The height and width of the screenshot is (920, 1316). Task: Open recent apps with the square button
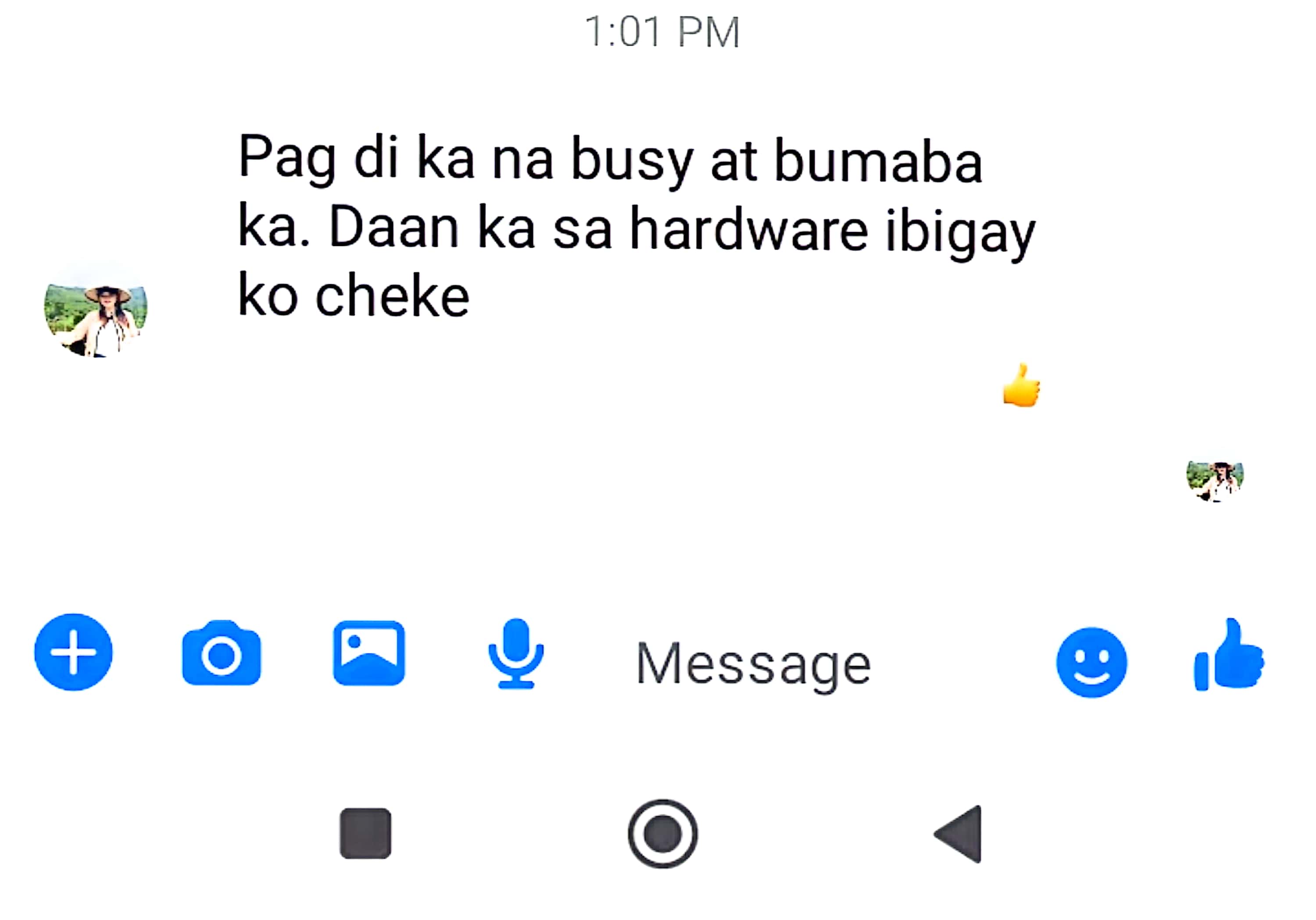(x=366, y=834)
